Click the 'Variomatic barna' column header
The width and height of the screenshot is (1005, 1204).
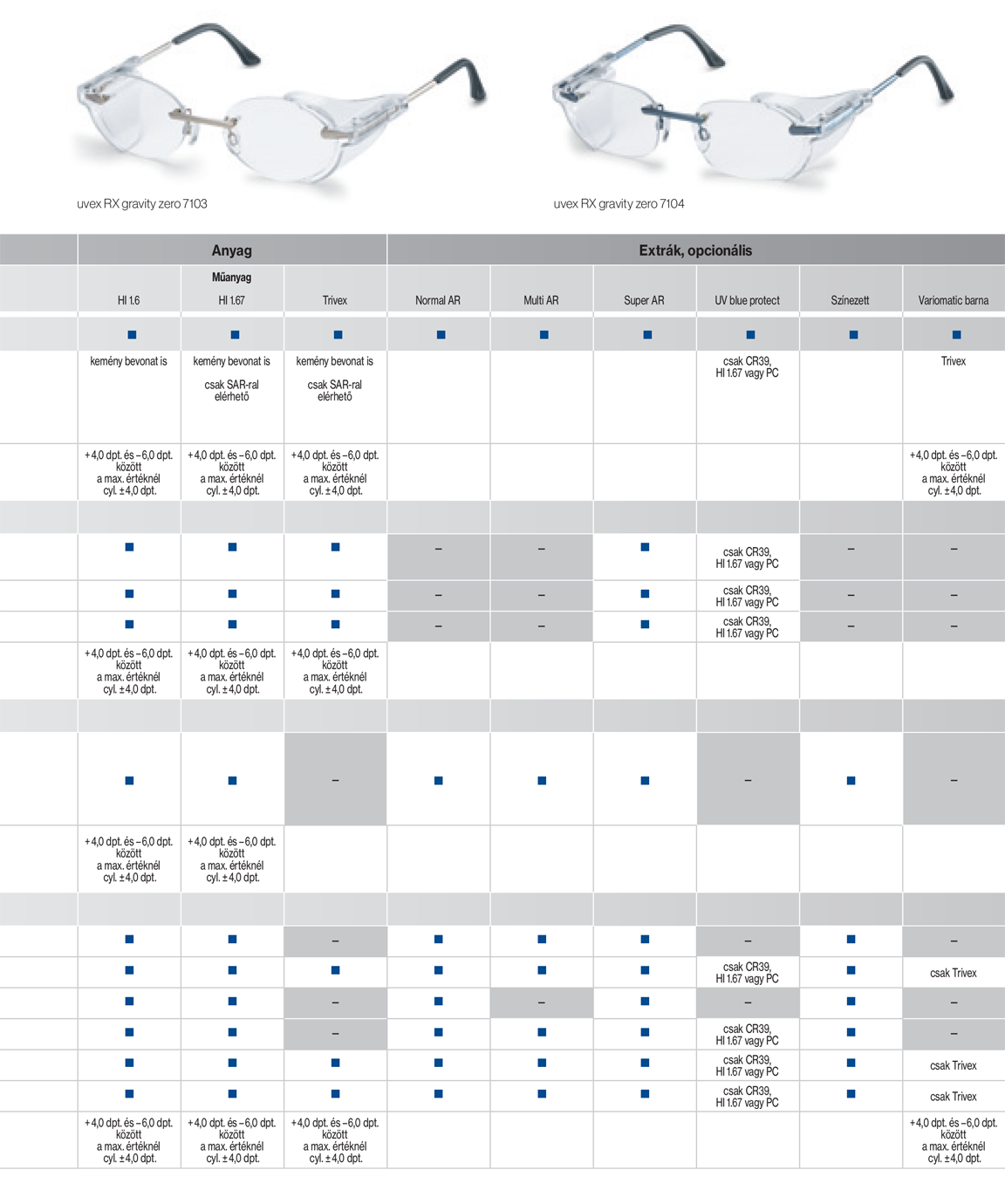(x=954, y=300)
